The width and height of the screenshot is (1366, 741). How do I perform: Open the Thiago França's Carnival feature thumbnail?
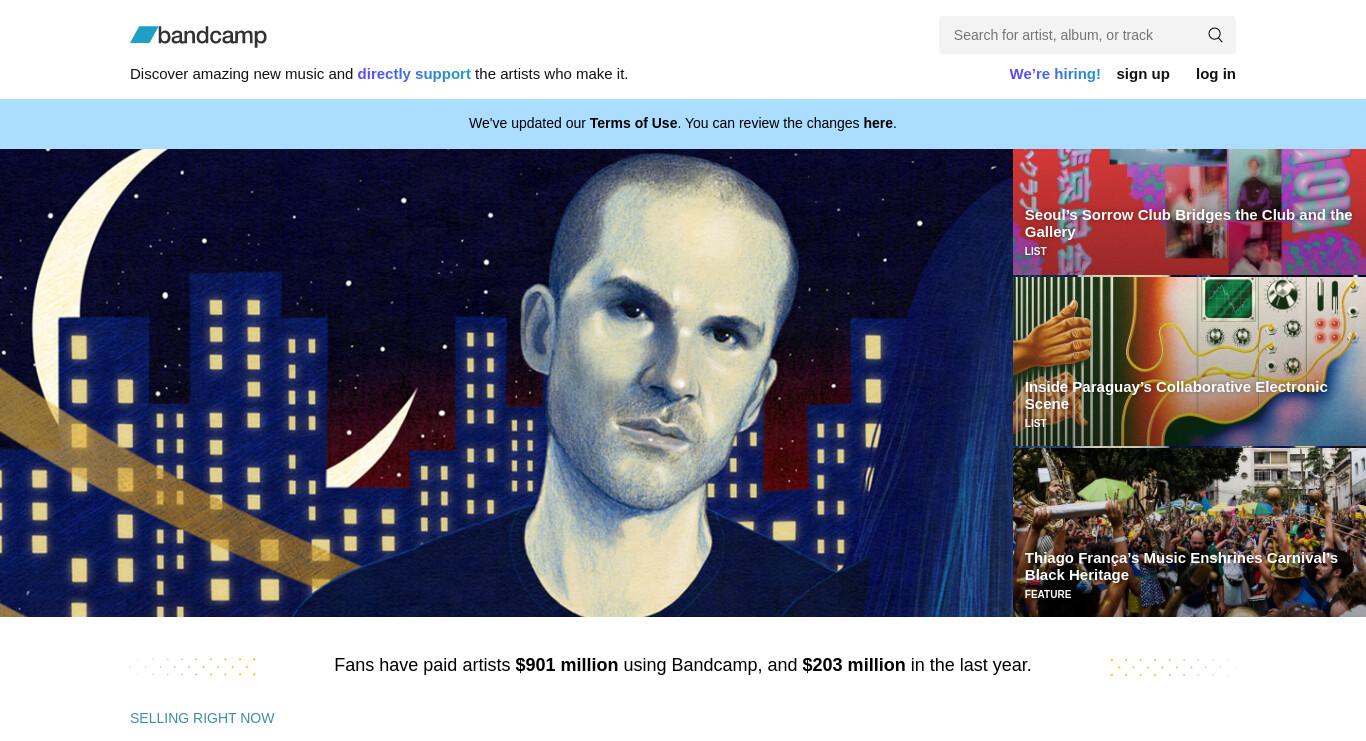tap(1189, 532)
